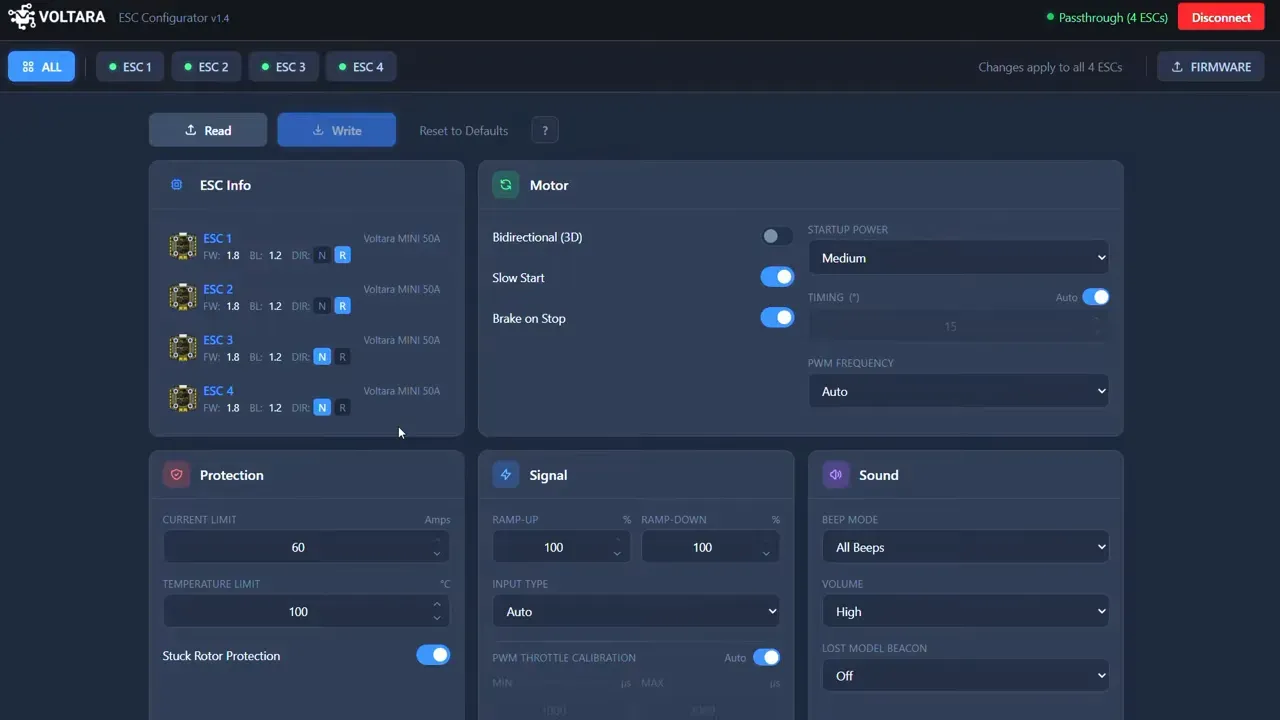Toggle Auto PWM throttle calibration
The width and height of the screenshot is (1280, 720).
click(766, 657)
